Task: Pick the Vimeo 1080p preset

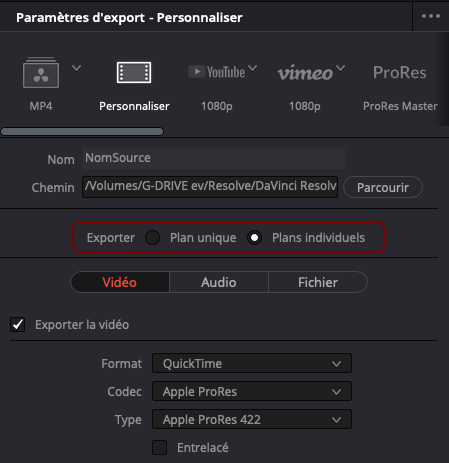Action: point(305,73)
